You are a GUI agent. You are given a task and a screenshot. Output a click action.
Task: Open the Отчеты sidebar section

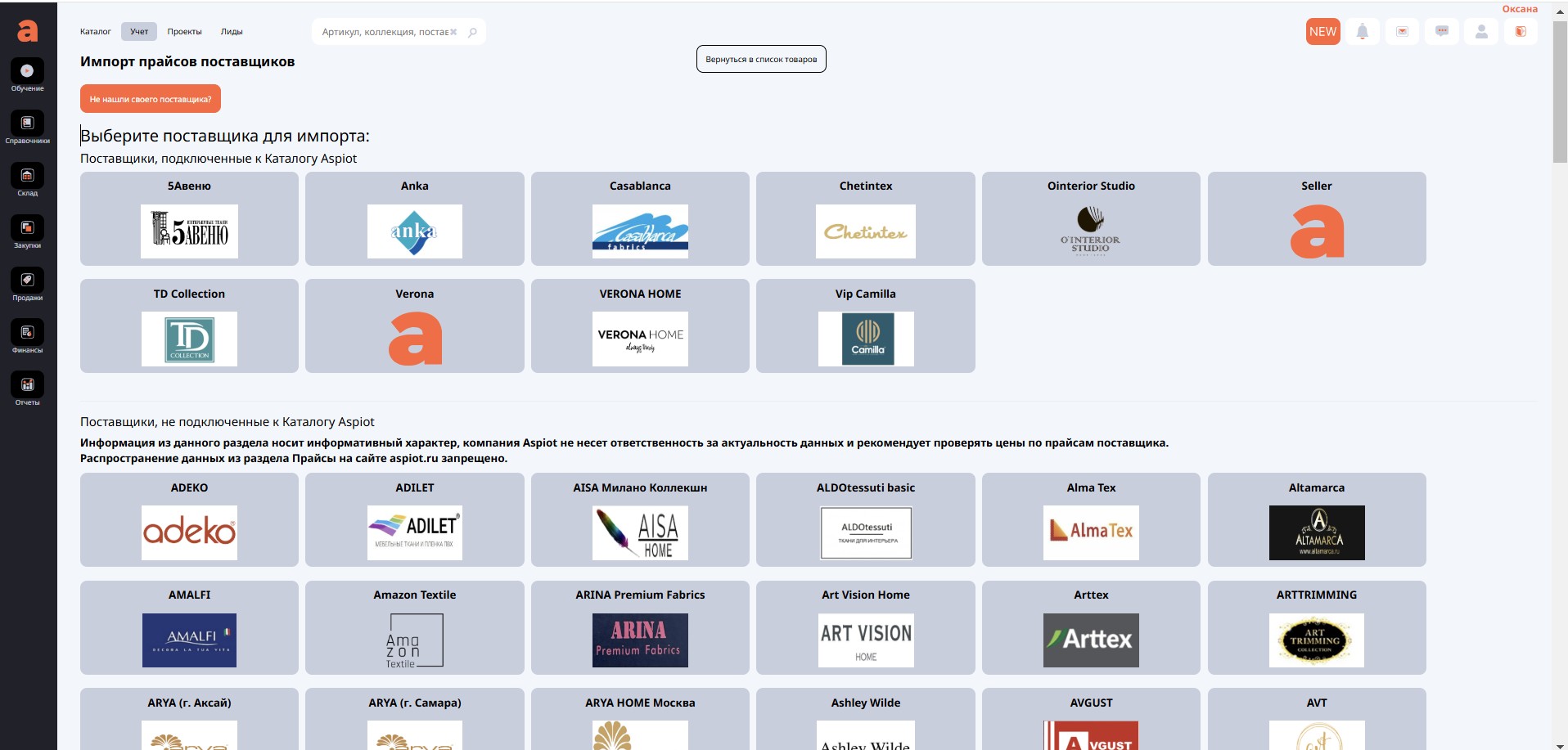(27, 388)
